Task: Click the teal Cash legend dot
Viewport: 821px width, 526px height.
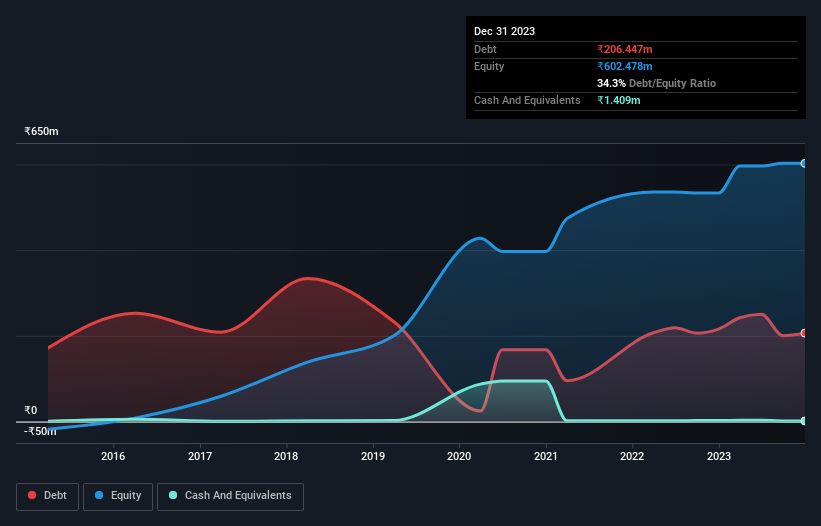Action: point(173,495)
